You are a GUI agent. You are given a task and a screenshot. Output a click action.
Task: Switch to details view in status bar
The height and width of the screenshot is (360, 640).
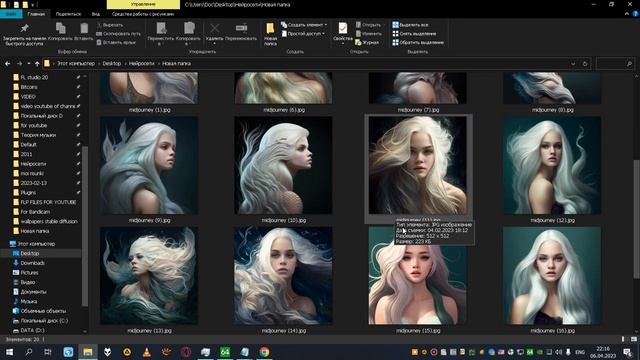[623, 339]
